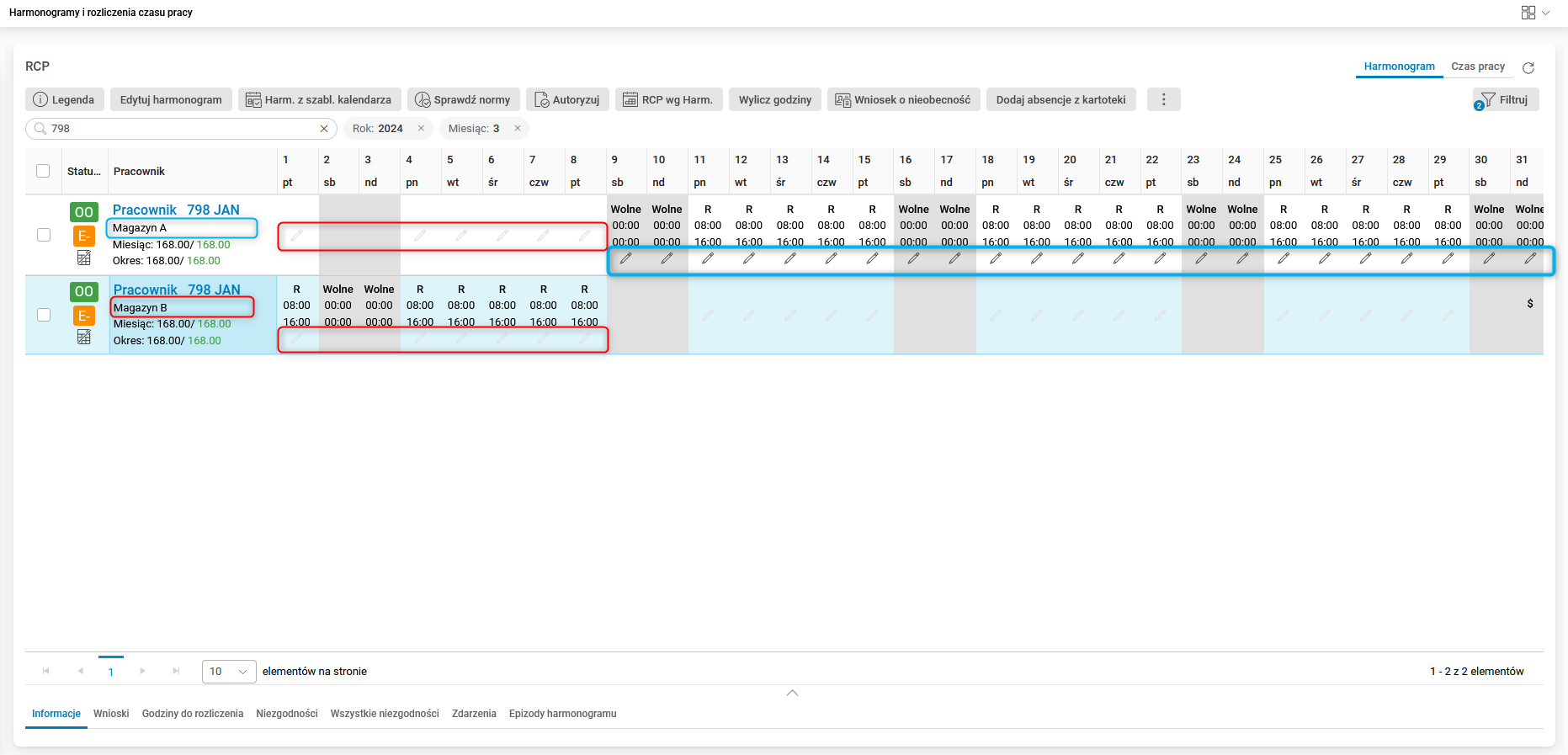Click Dodaj absencje z kartoteki
Image resolution: width=1568 pixels, height=755 pixels.
point(1061,99)
